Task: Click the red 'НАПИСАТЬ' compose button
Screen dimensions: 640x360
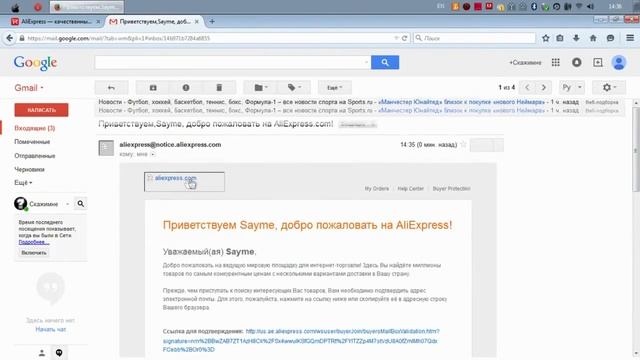Action: tap(41, 110)
